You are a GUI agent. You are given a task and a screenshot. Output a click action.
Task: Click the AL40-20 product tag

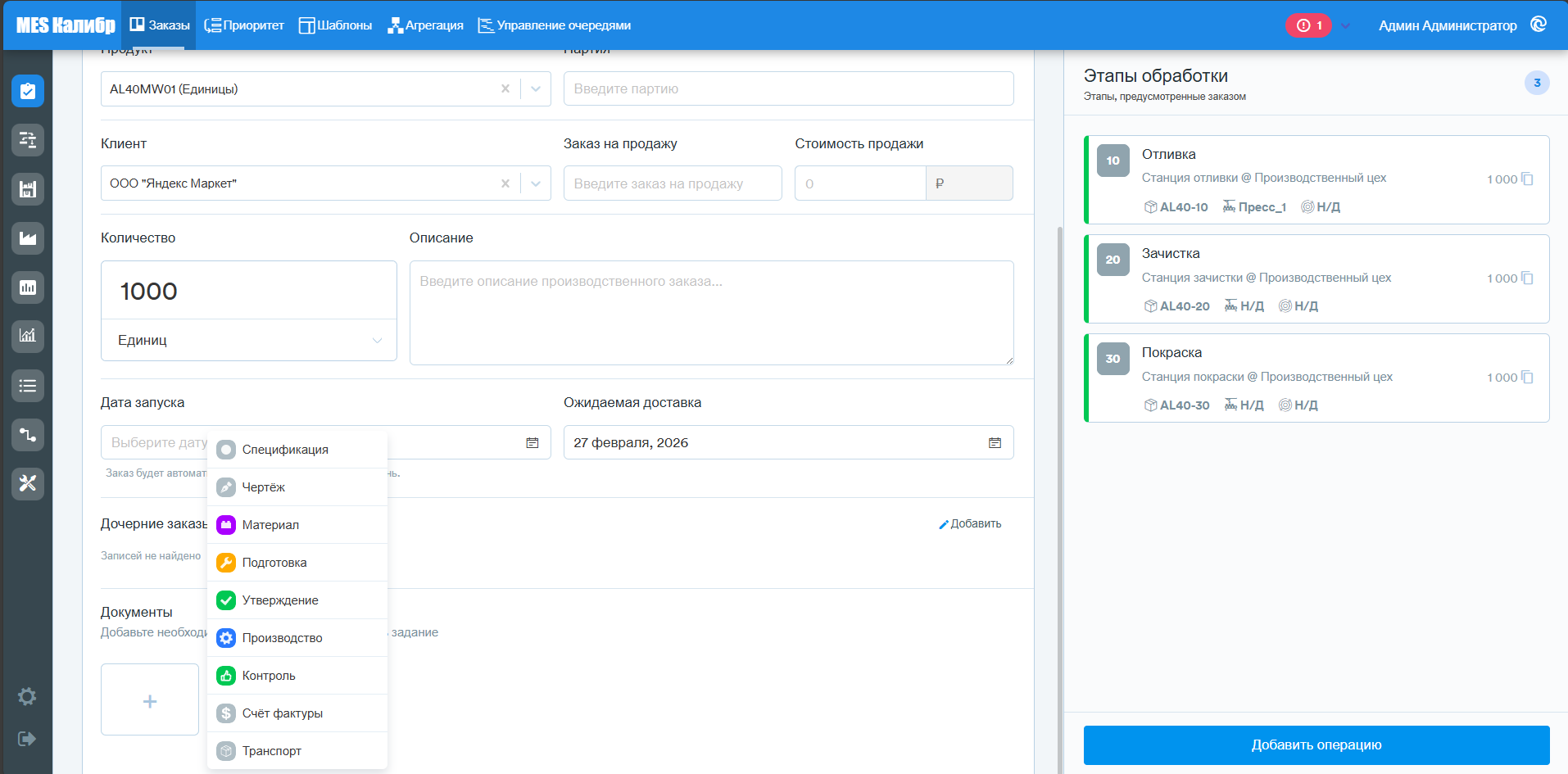1176,306
